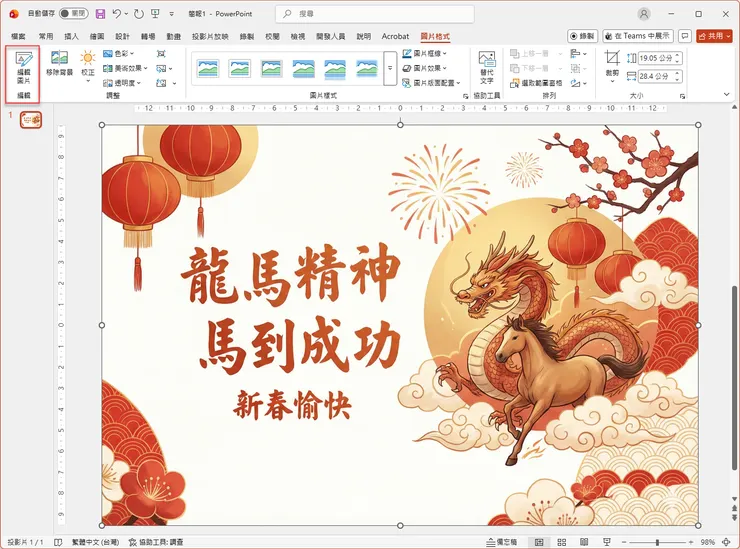Open the 大小 Size dialog launcher

(682, 96)
